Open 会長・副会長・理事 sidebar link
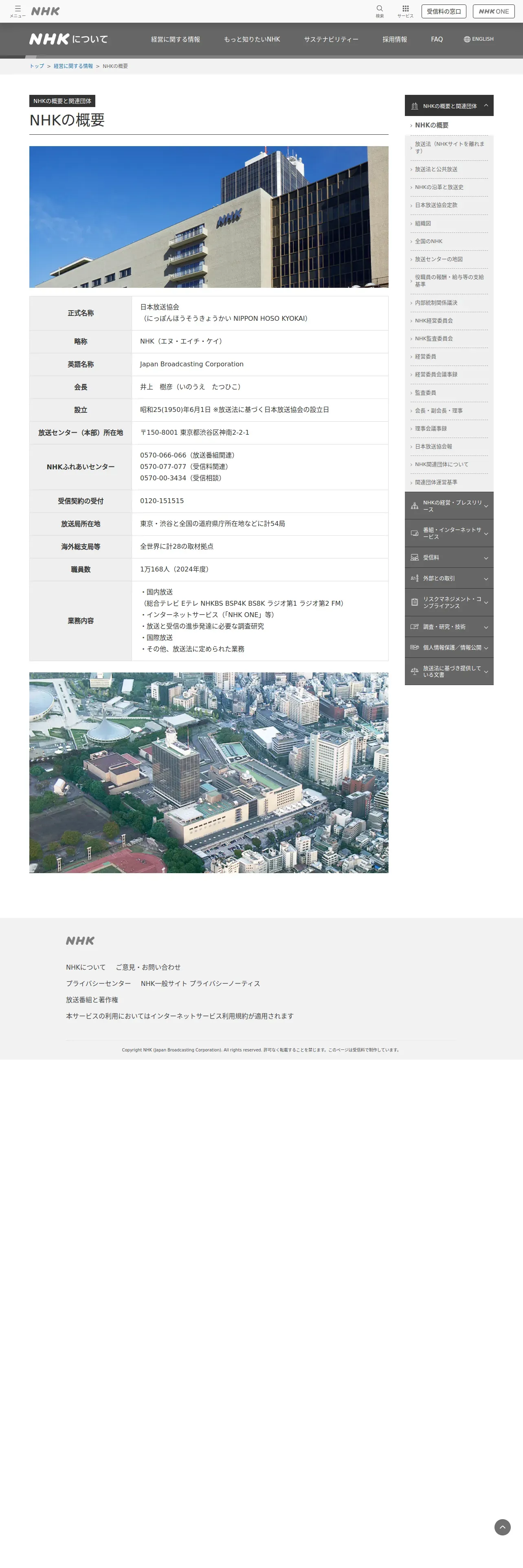523x1568 pixels. point(438,411)
